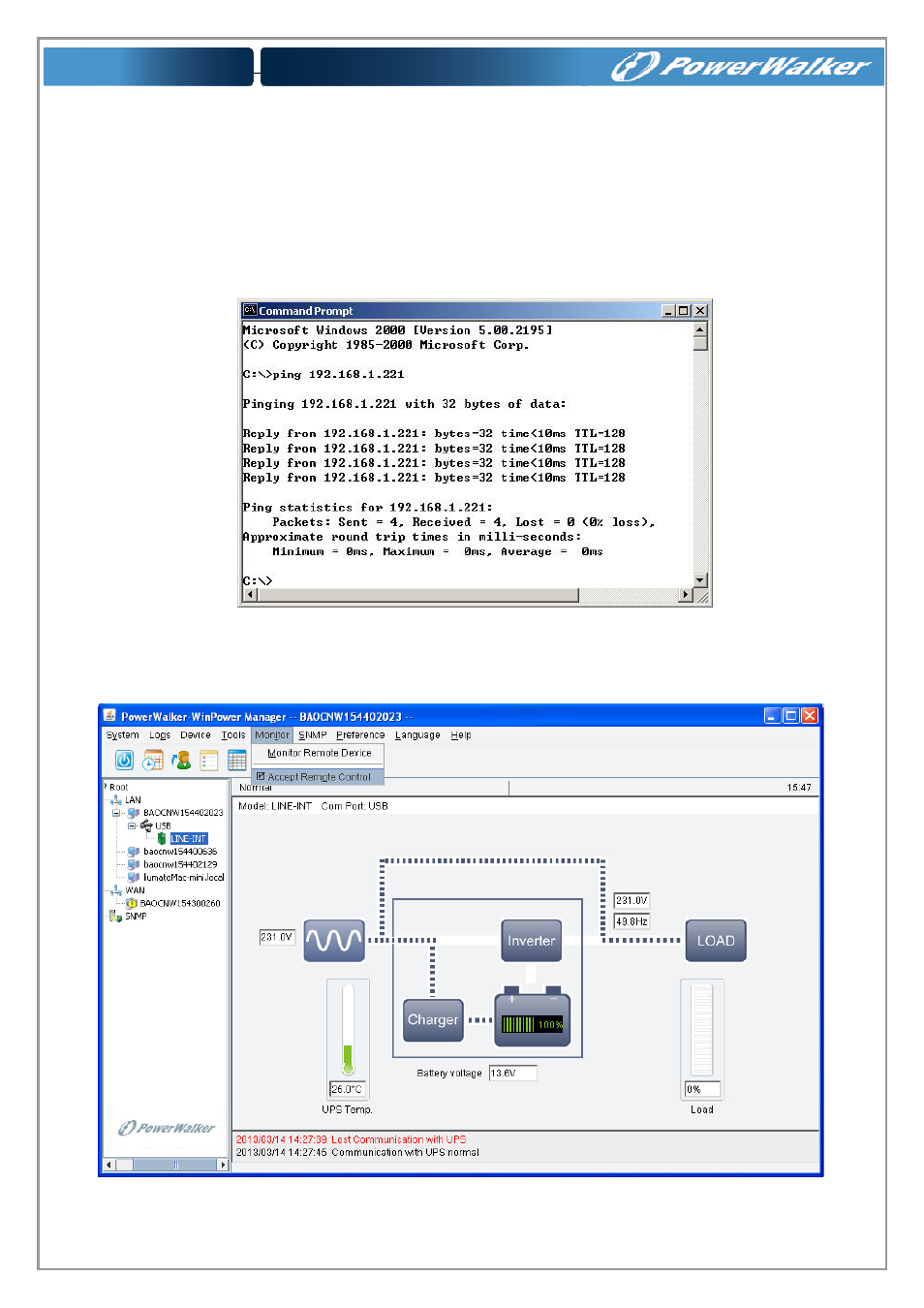This screenshot has width=924, height=1308.
Task: Open the Device menu
Action: point(196,735)
